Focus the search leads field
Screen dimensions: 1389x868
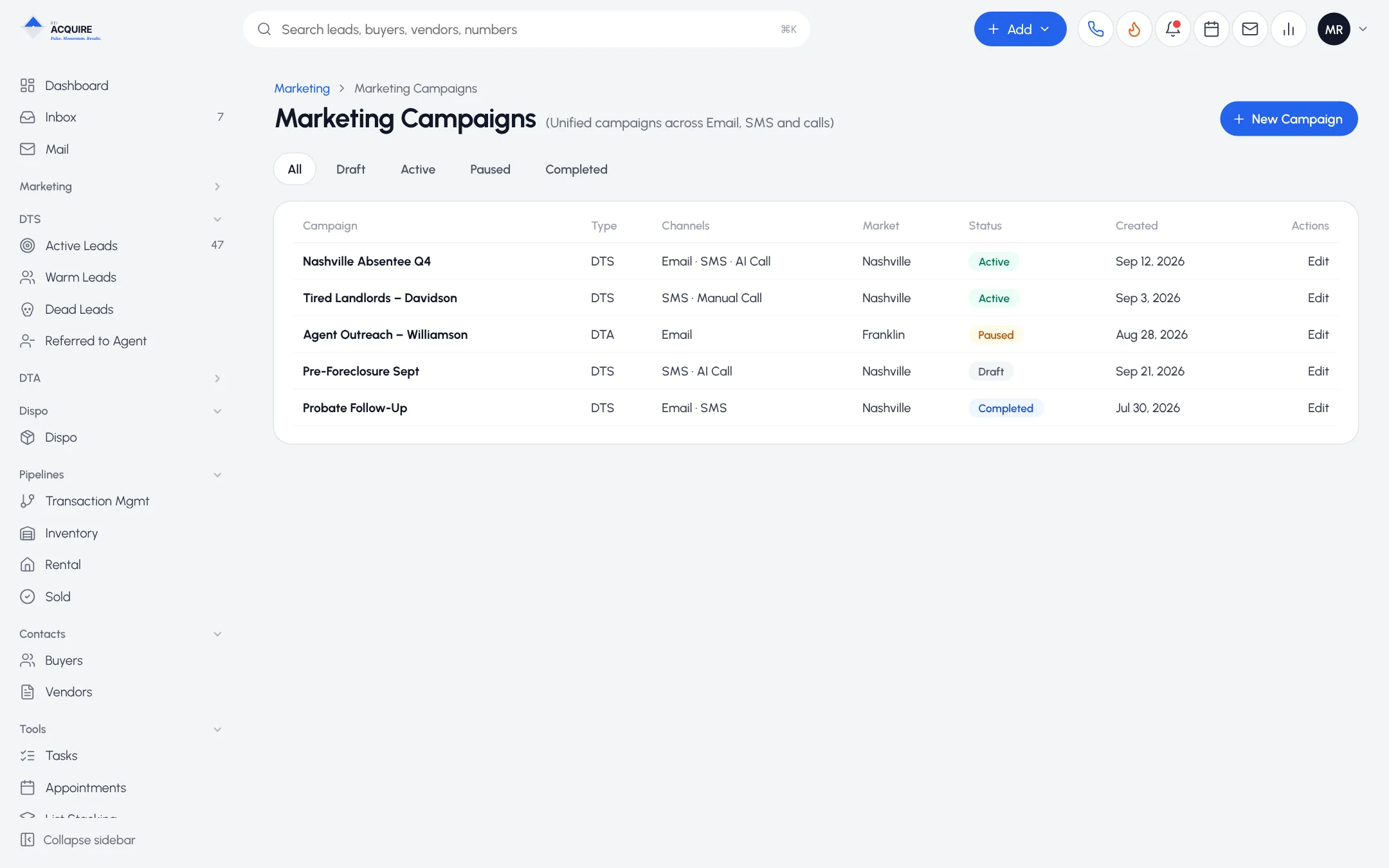point(526,29)
